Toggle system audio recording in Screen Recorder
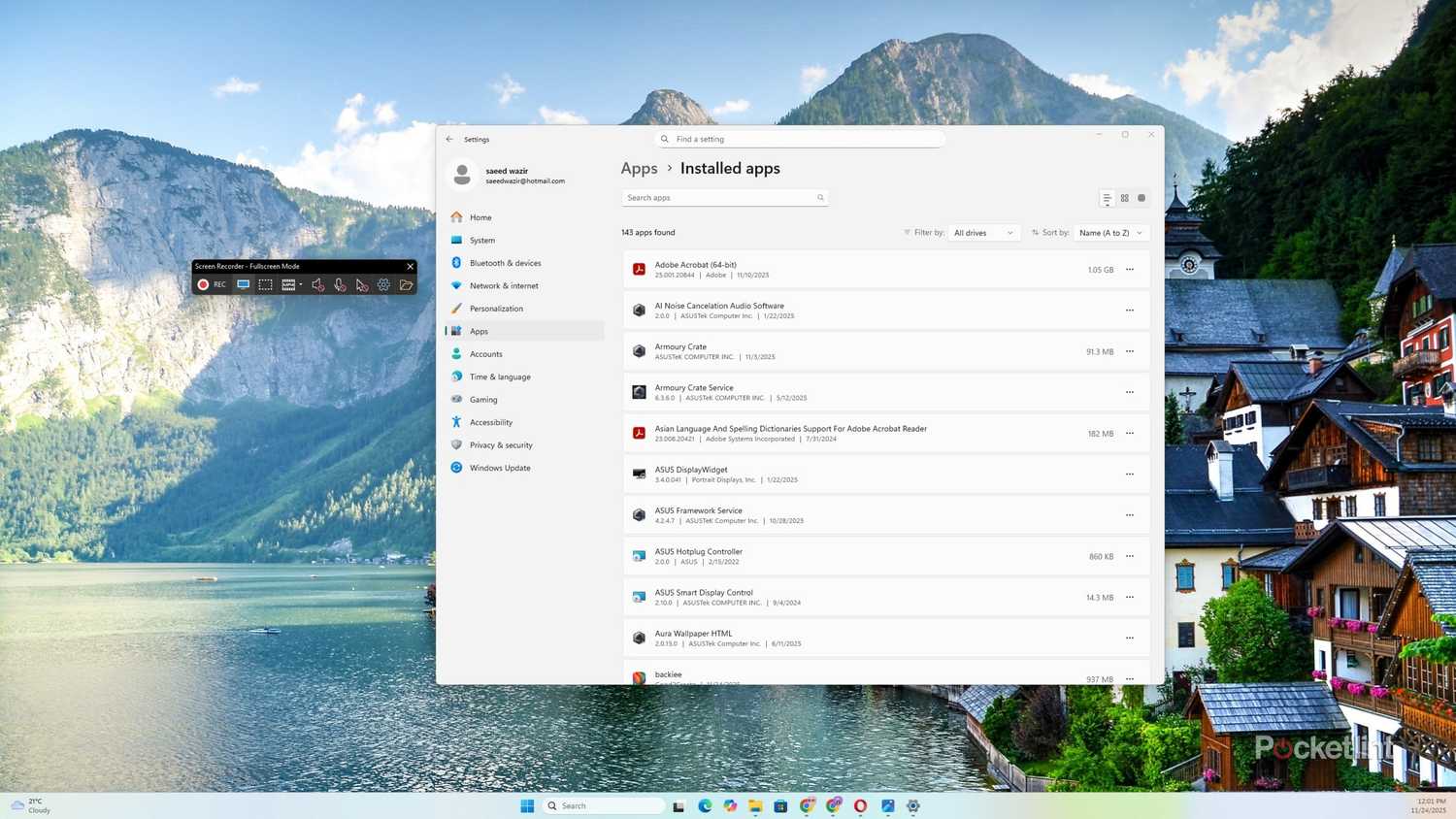Screen dimensions: 1456x819 point(317,284)
